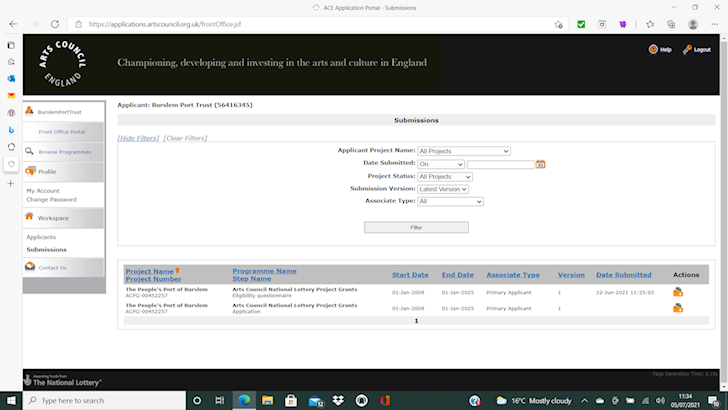Image resolution: width=728 pixels, height=410 pixels.
Task: Expand the Applicant Project Name dropdown
Action: tap(463, 151)
